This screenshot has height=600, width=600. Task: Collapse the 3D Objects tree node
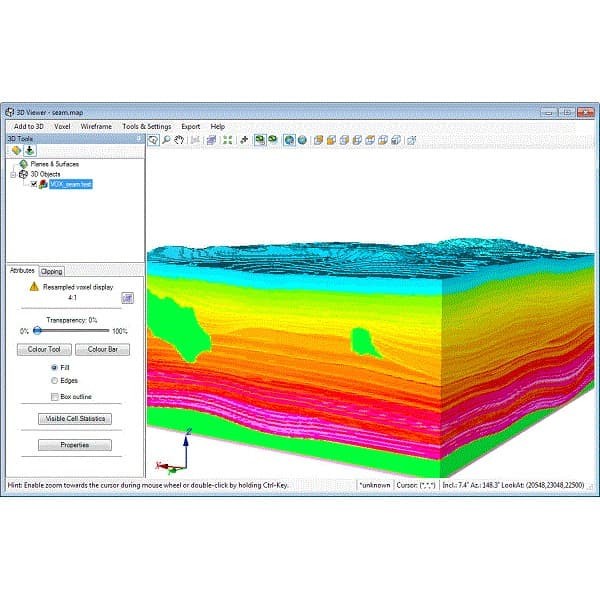[x=12, y=174]
